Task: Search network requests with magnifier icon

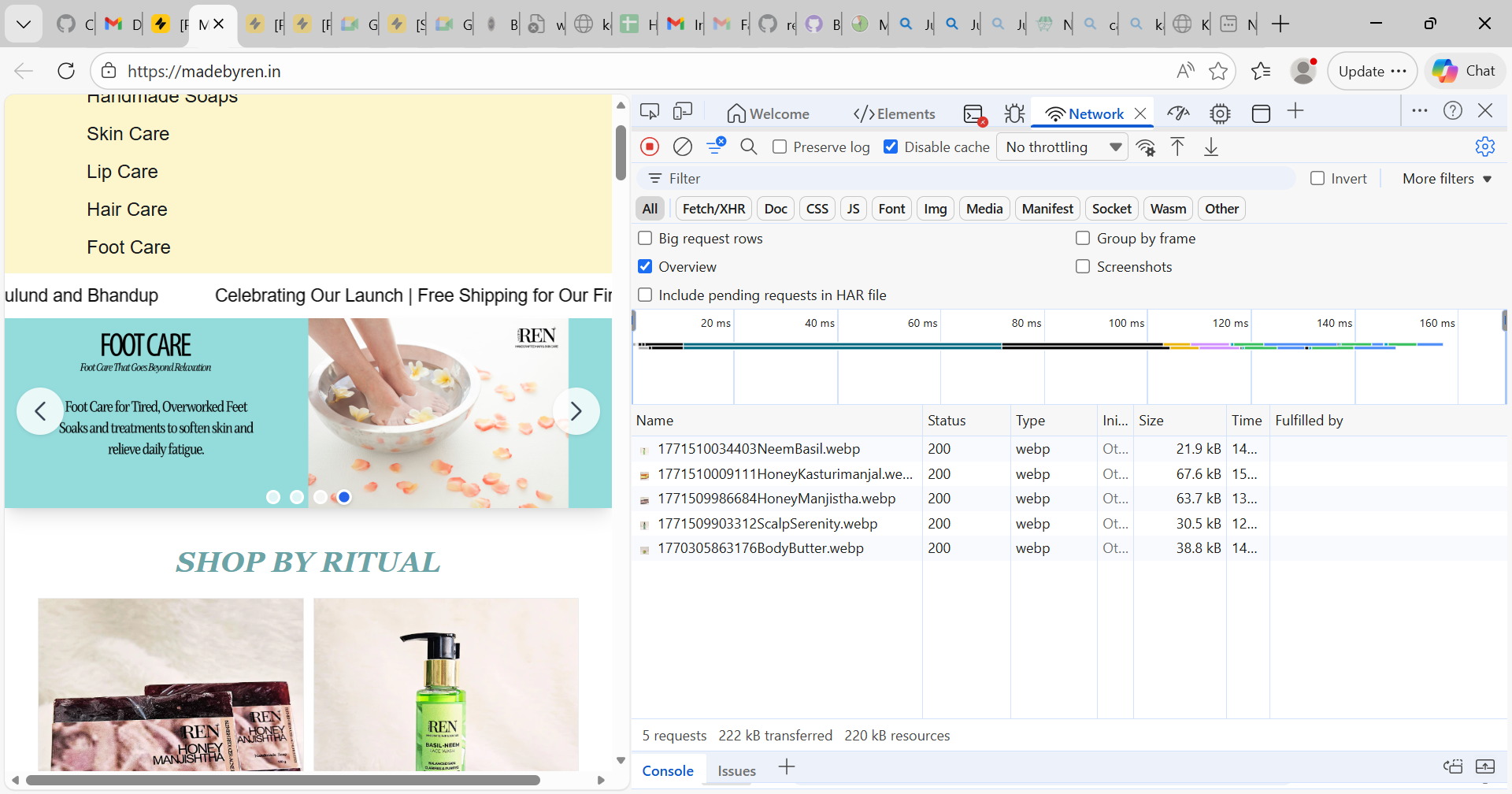Action: coord(749,147)
